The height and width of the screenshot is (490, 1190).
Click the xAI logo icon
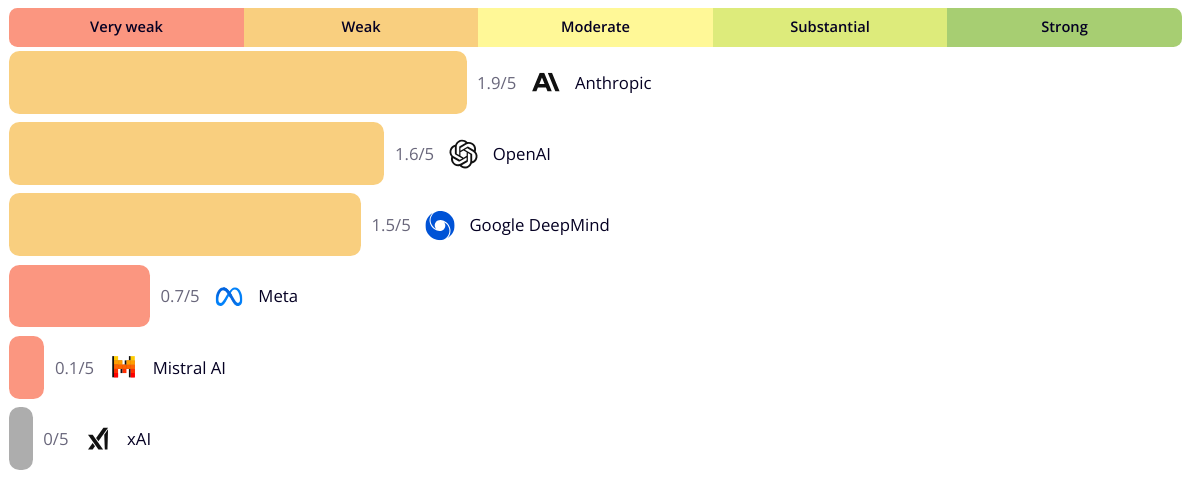[x=98, y=439]
